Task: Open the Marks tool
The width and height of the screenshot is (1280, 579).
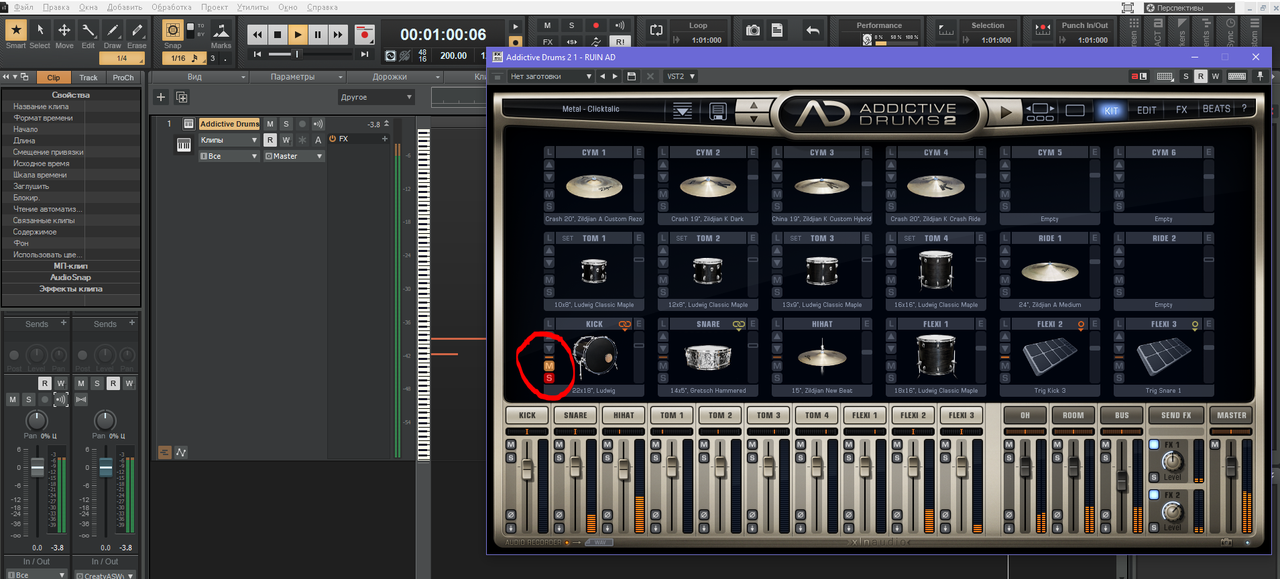Action: tap(221, 34)
